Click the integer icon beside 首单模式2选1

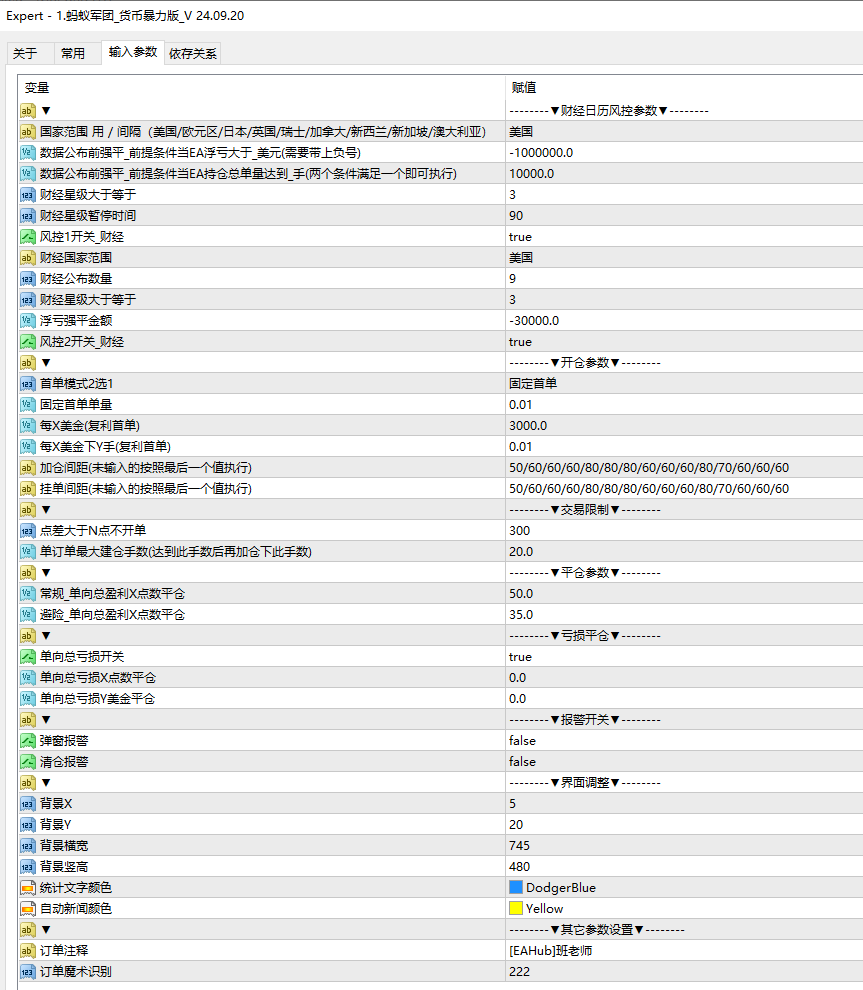point(27,384)
